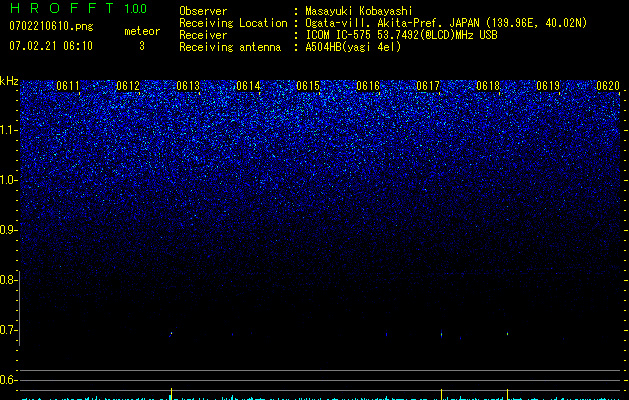Viewport: 629px width, 400px height.
Task: Click the meteor label in the header
Action: coord(142,31)
